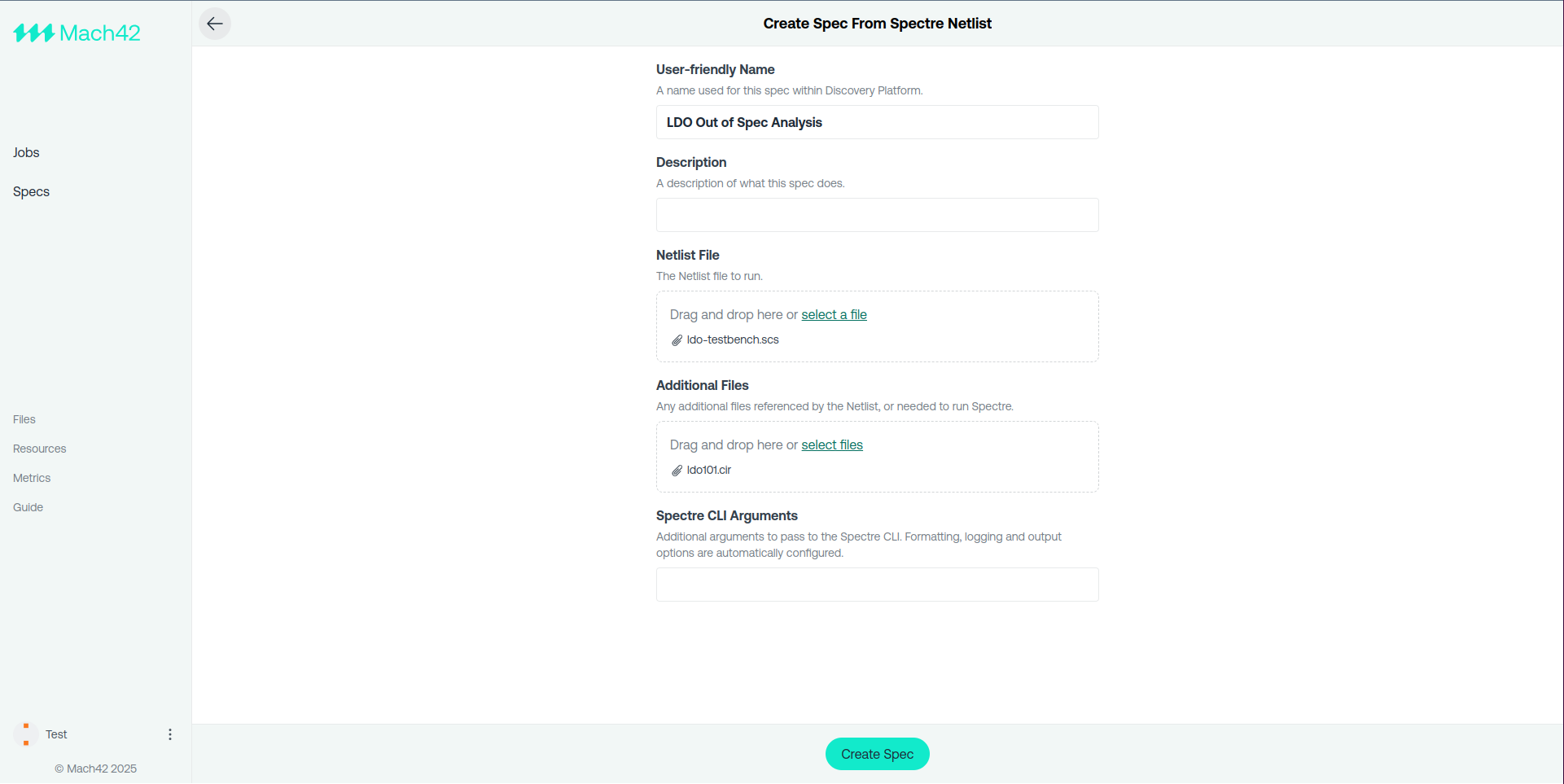Click the Test user avatar icon
1564x784 pixels.
pyautogui.click(x=26, y=734)
